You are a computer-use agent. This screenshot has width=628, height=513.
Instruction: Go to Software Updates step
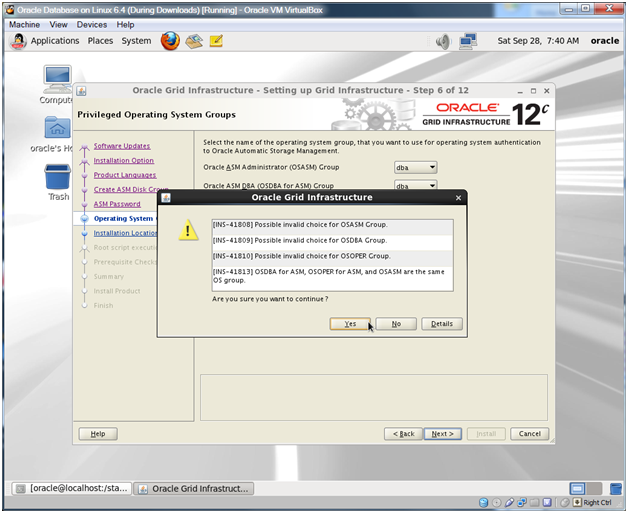(x=122, y=146)
